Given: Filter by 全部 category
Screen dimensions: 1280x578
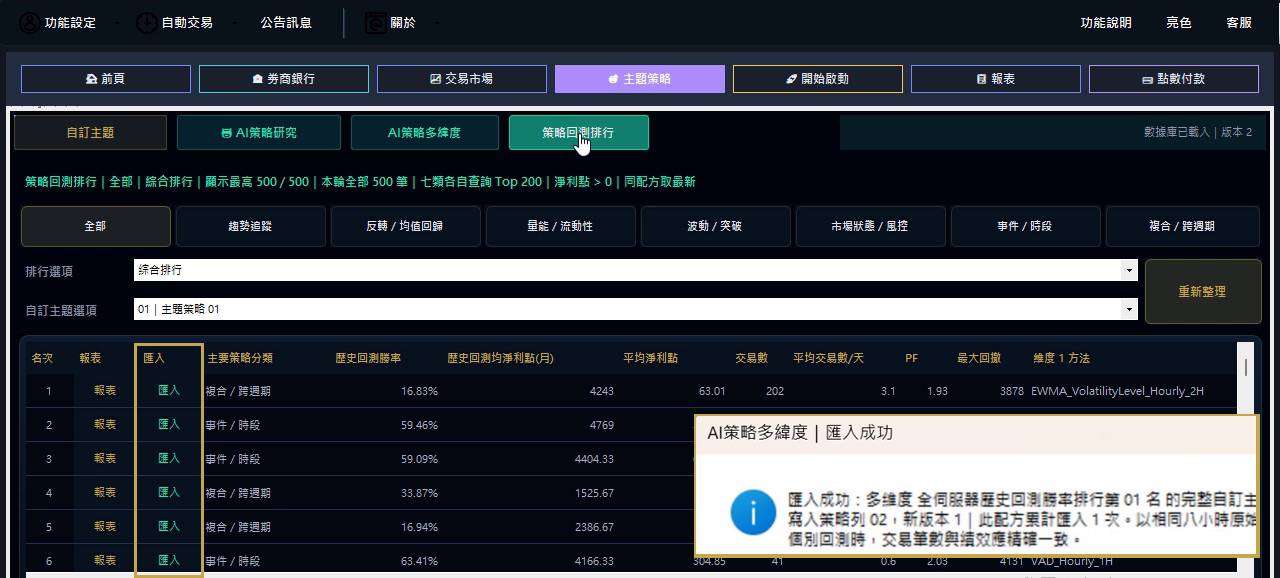Looking at the screenshot, I should pos(96,226).
